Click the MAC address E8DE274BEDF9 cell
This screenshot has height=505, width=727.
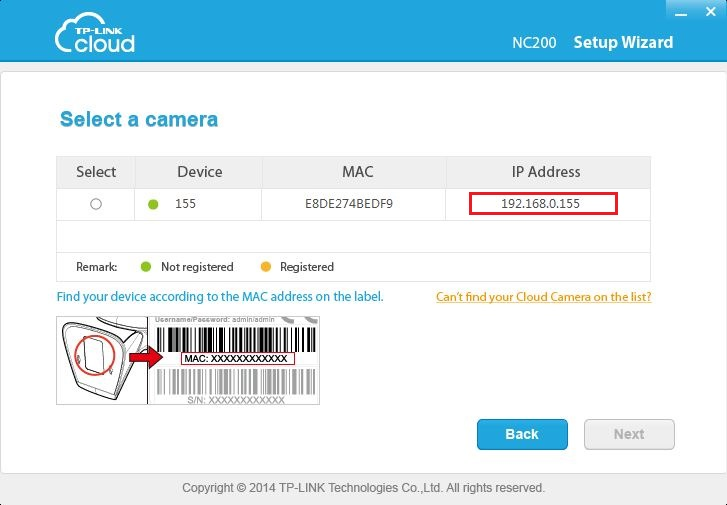coord(349,204)
